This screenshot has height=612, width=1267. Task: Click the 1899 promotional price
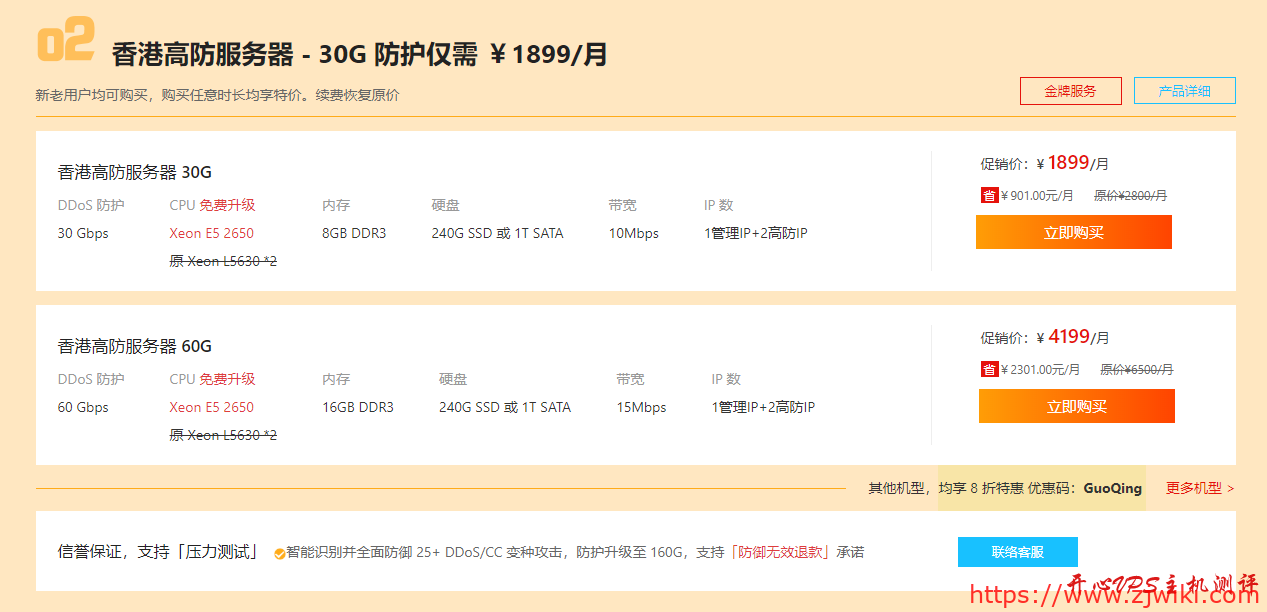(1068, 163)
